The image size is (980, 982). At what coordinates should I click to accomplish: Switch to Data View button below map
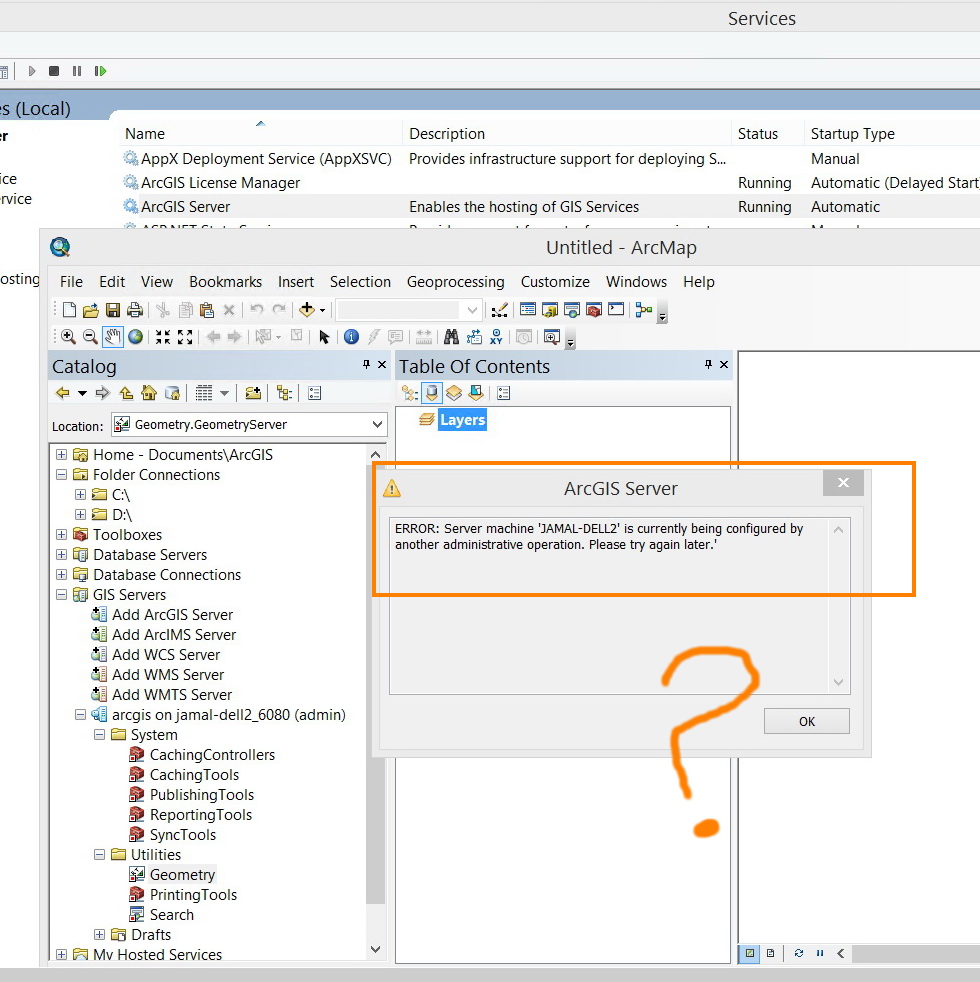pos(750,953)
